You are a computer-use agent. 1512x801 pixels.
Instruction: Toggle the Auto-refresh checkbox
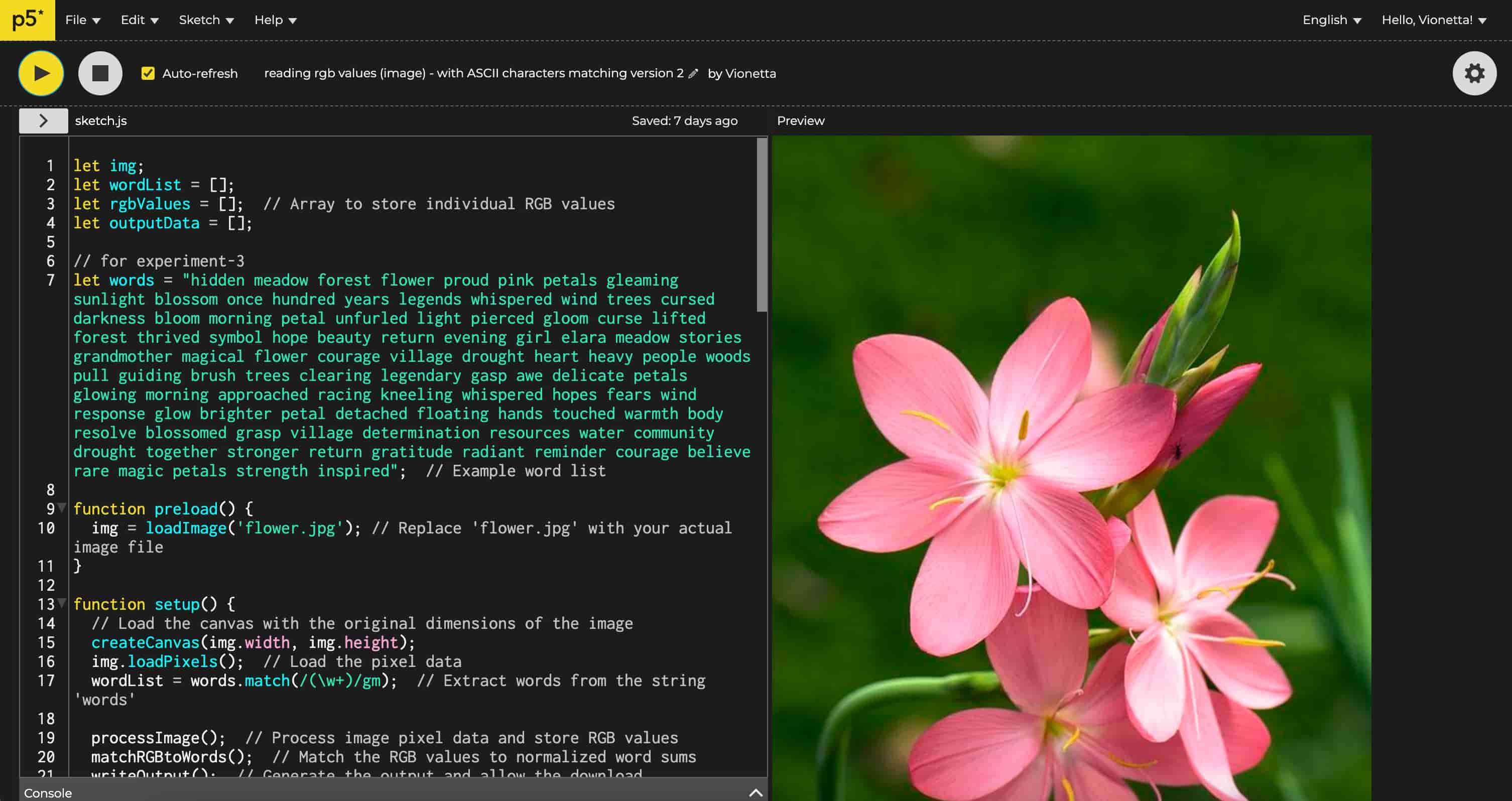[x=148, y=73]
